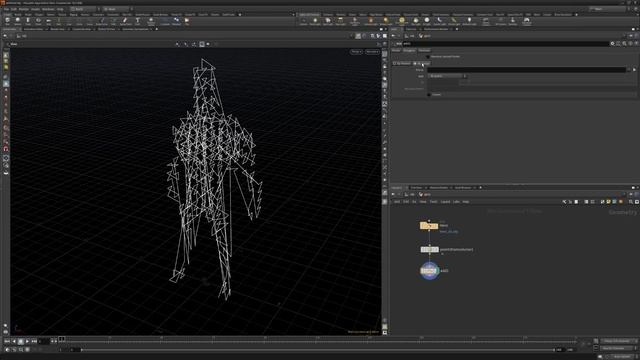Select the File shelf tool
The width and height of the screenshot is (640, 360).
(x=187, y=21)
